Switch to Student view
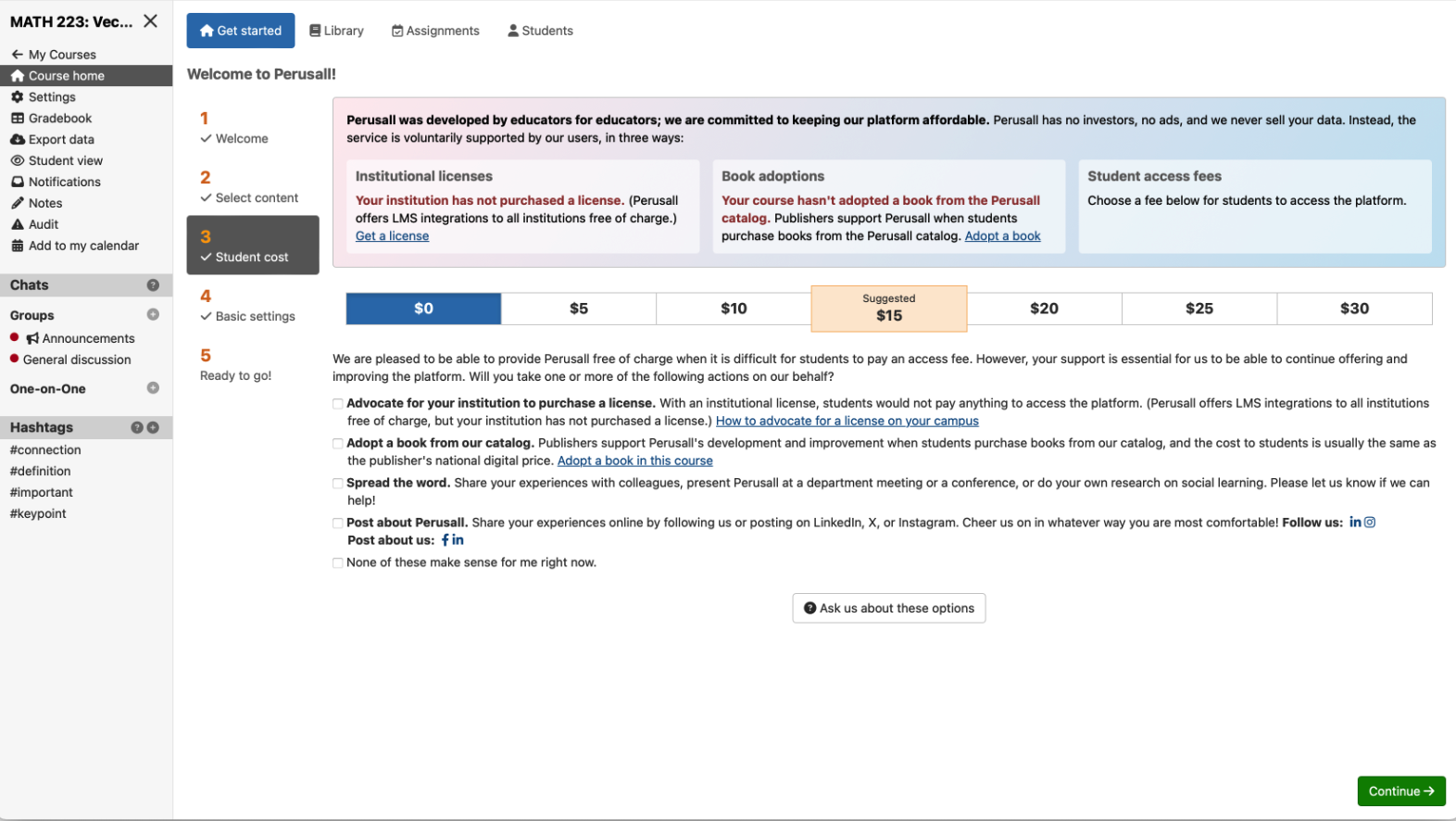 click(56, 161)
